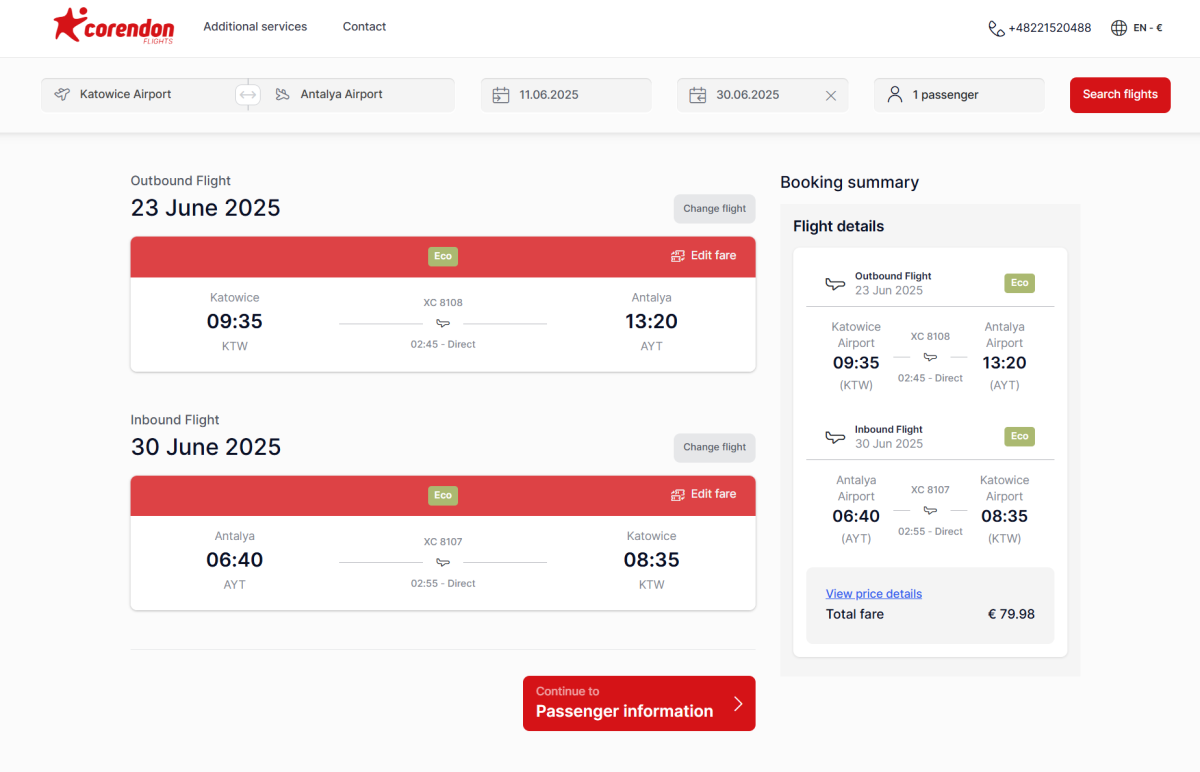Viewport: 1200px width, 772px height.
Task: Open the Additional services menu
Action: click(255, 27)
